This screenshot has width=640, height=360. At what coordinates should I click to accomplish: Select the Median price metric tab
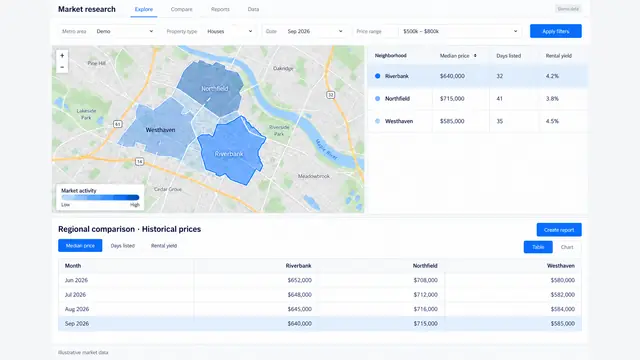[x=80, y=246]
